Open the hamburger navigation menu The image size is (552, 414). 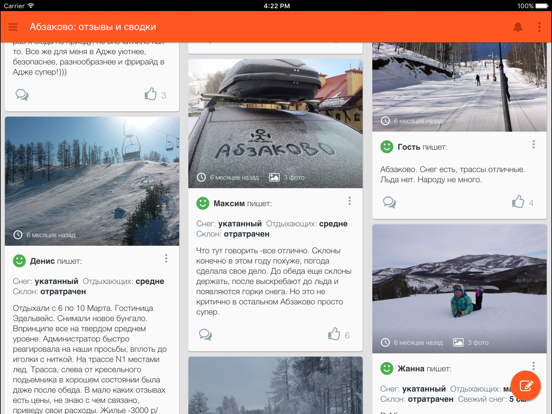pos(13,27)
